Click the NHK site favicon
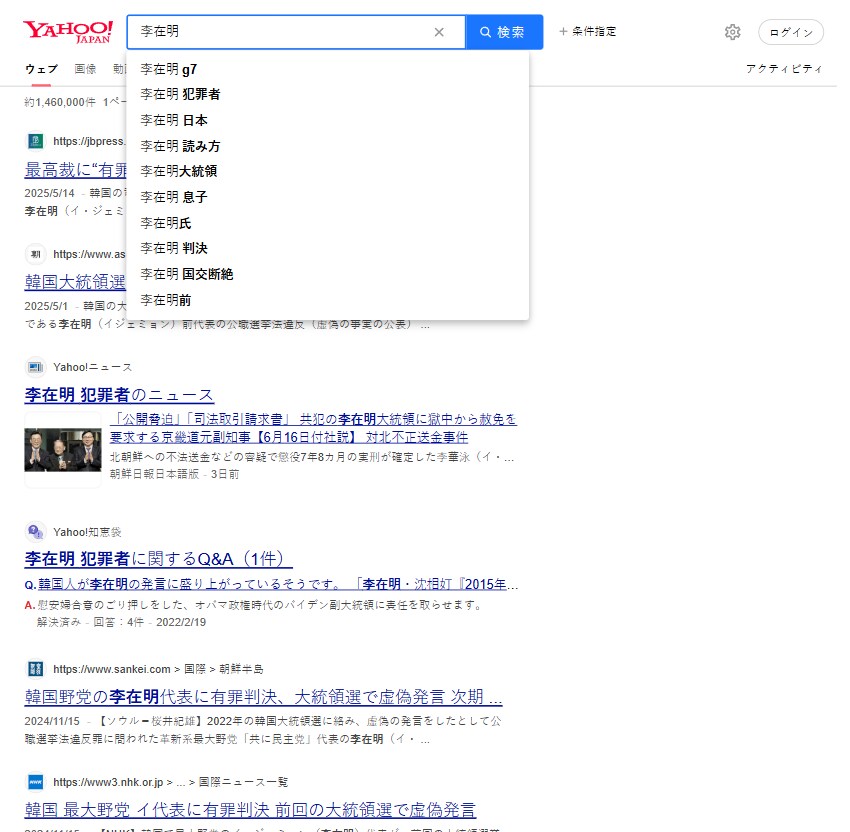 [x=36, y=782]
